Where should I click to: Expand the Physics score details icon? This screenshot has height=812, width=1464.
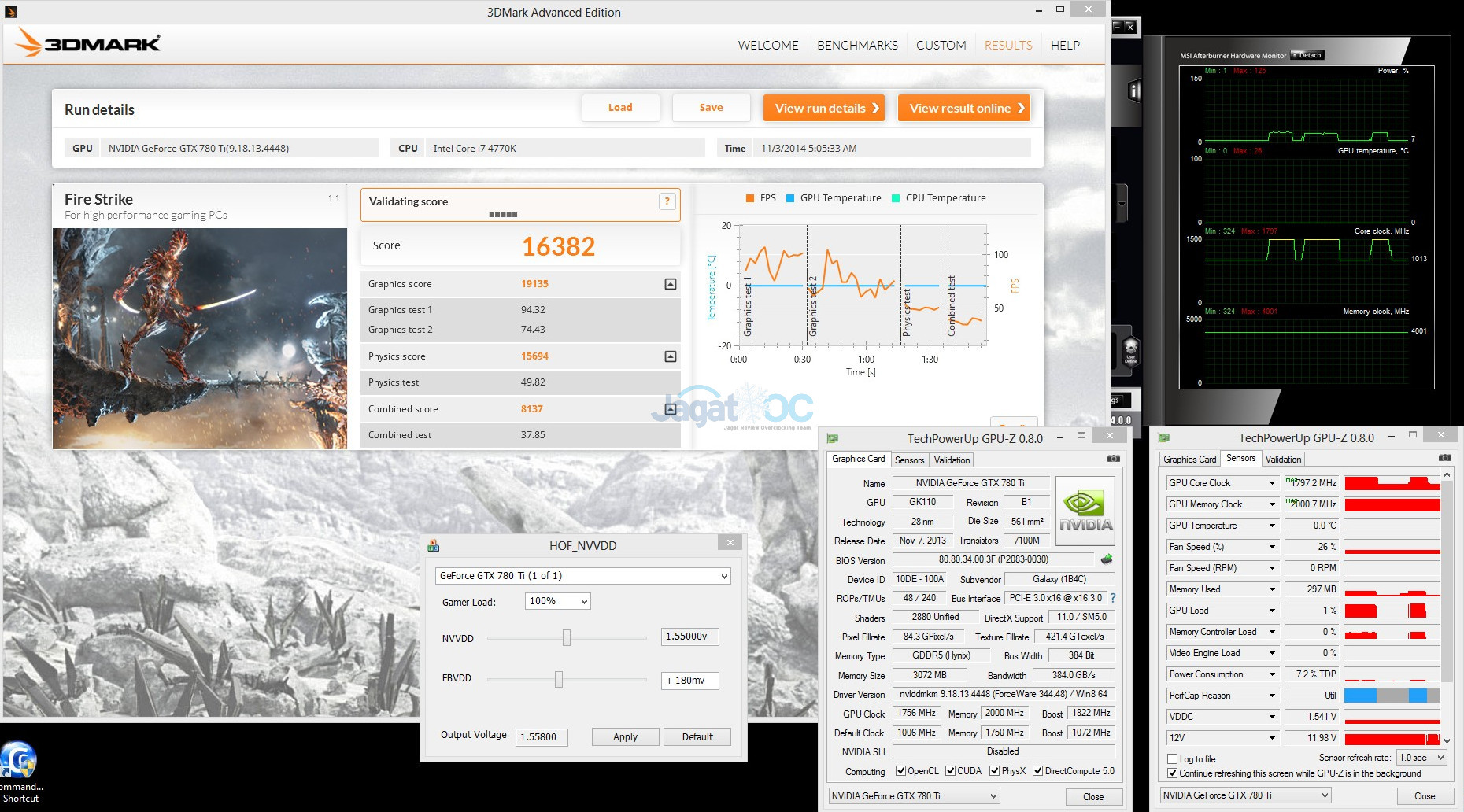click(x=671, y=356)
